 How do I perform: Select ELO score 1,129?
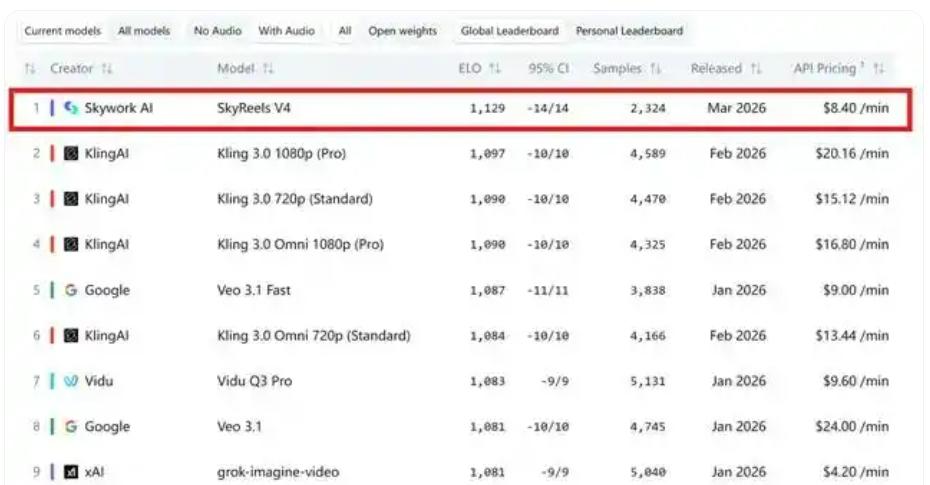click(x=488, y=109)
